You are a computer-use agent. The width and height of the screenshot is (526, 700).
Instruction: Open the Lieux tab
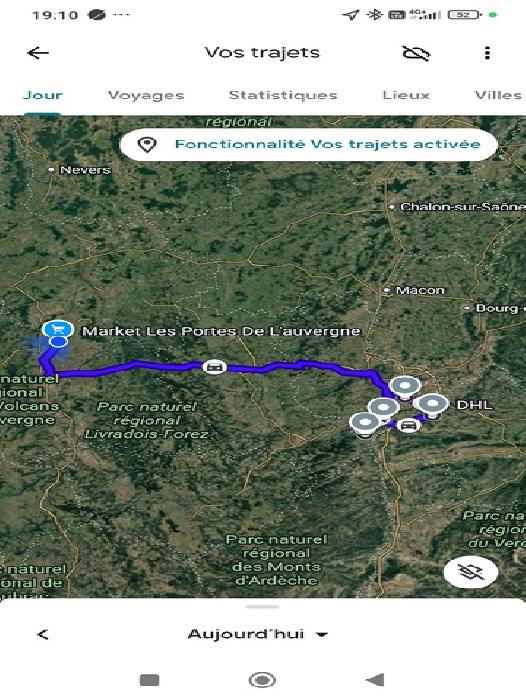(x=406, y=95)
